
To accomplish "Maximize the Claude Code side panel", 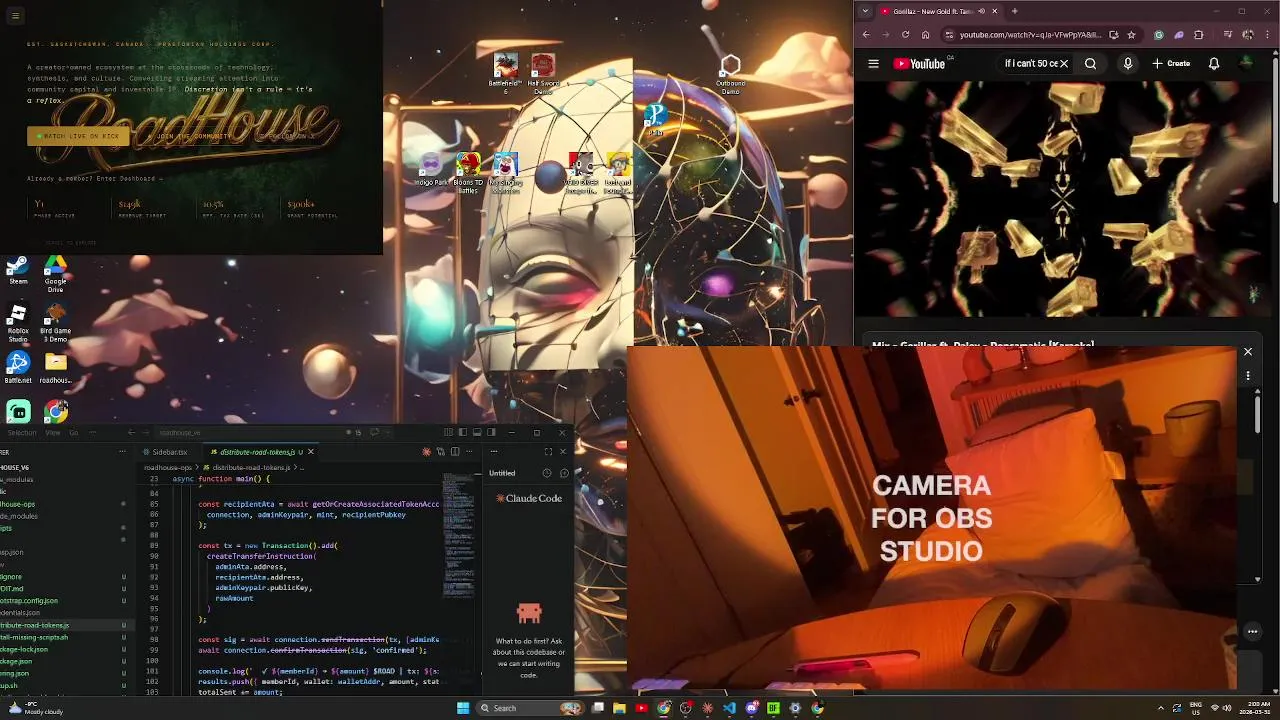I will pyautogui.click(x=548, y=452).
